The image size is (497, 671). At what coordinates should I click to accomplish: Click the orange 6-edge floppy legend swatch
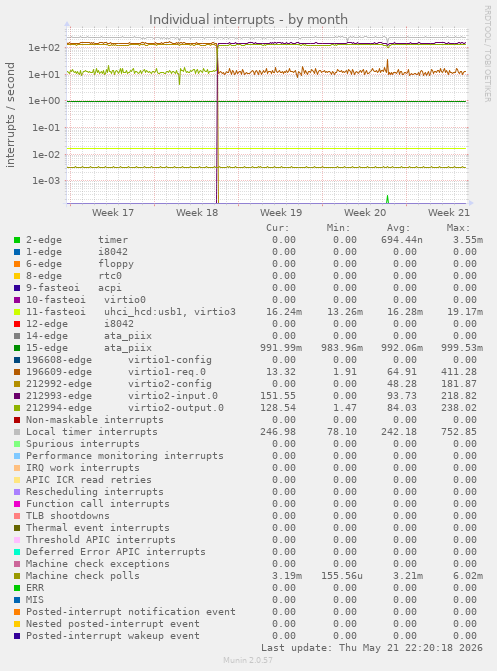17,264
